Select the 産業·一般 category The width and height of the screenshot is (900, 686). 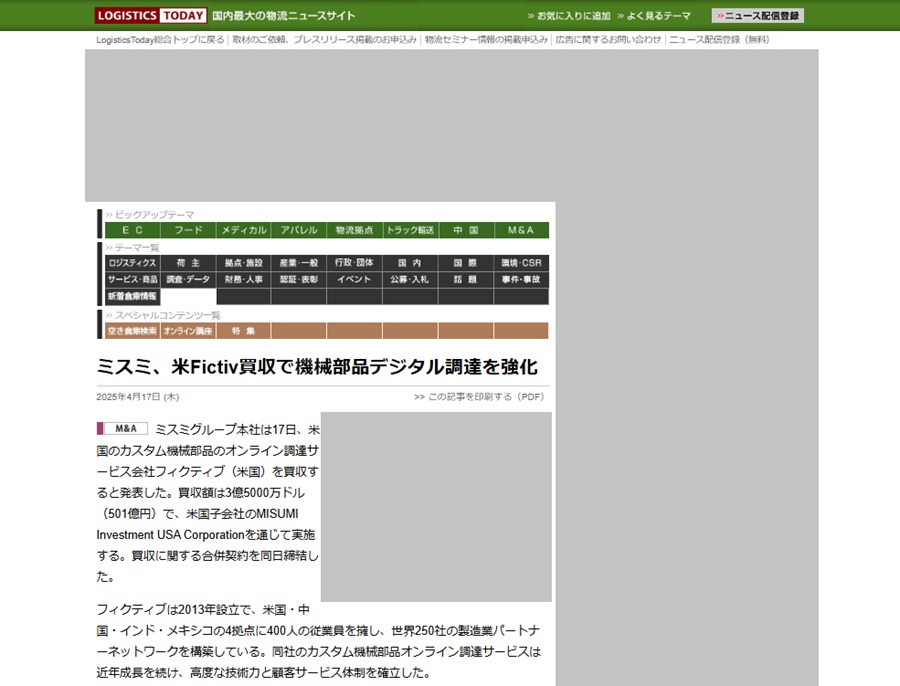(299, 263)
